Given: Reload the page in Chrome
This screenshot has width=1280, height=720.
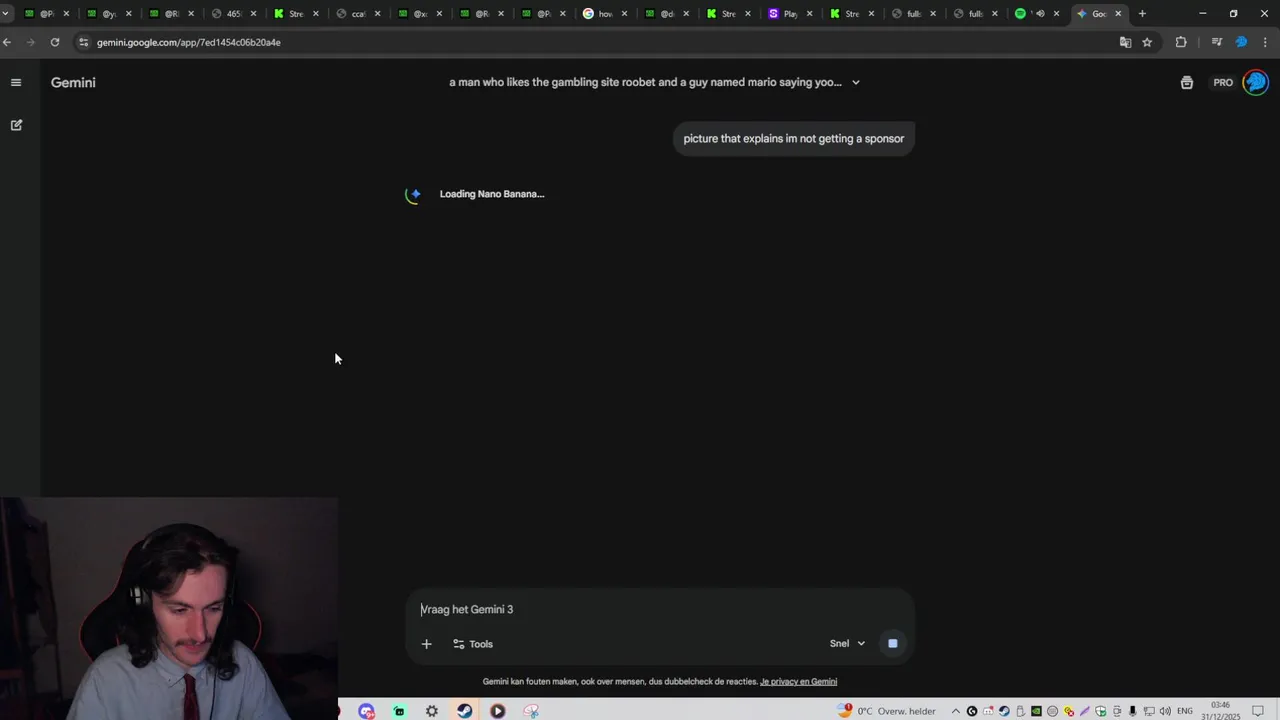Looking at the screenshot, I should [x=55, y=42].
